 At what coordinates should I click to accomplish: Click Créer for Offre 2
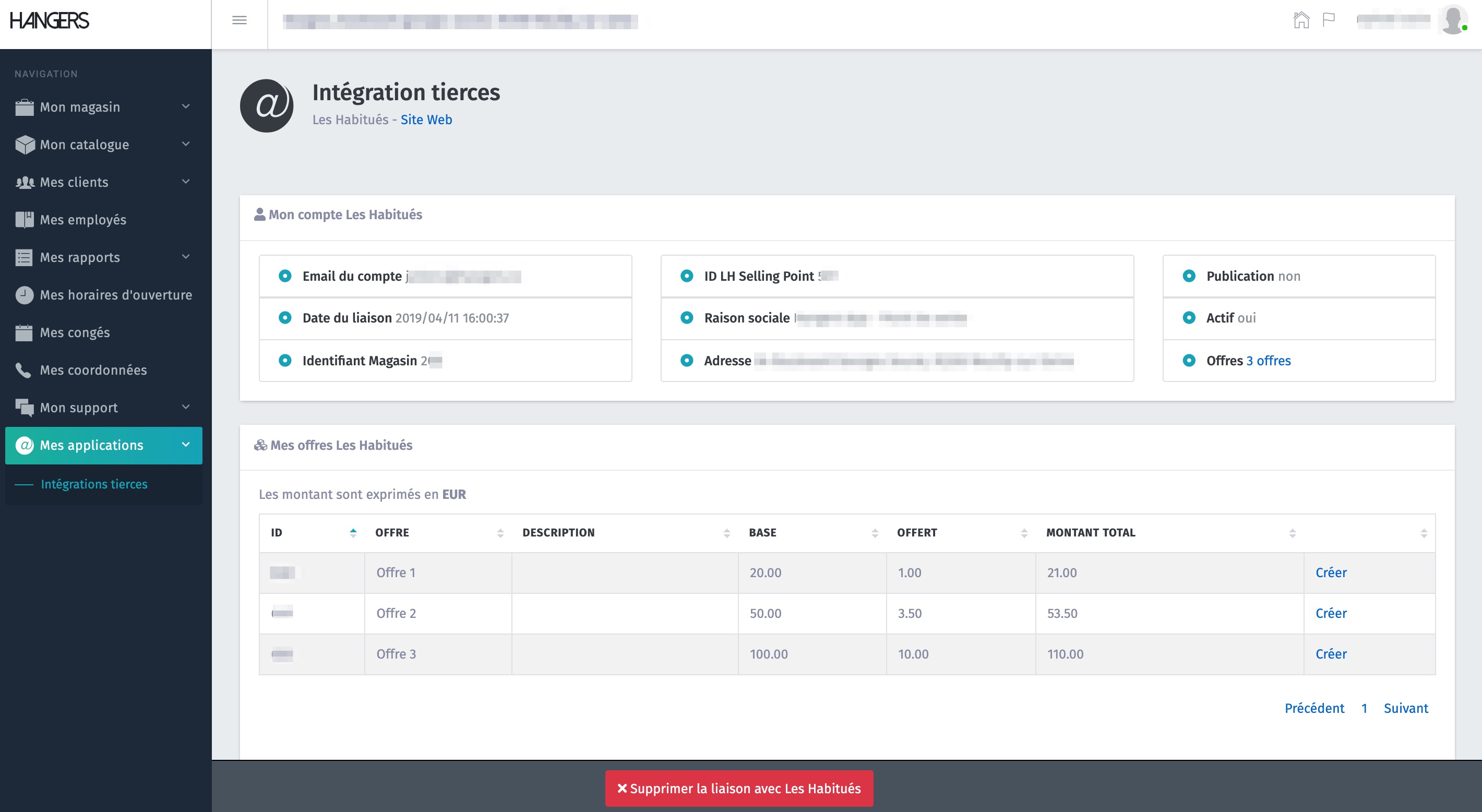pos(1331,614)
